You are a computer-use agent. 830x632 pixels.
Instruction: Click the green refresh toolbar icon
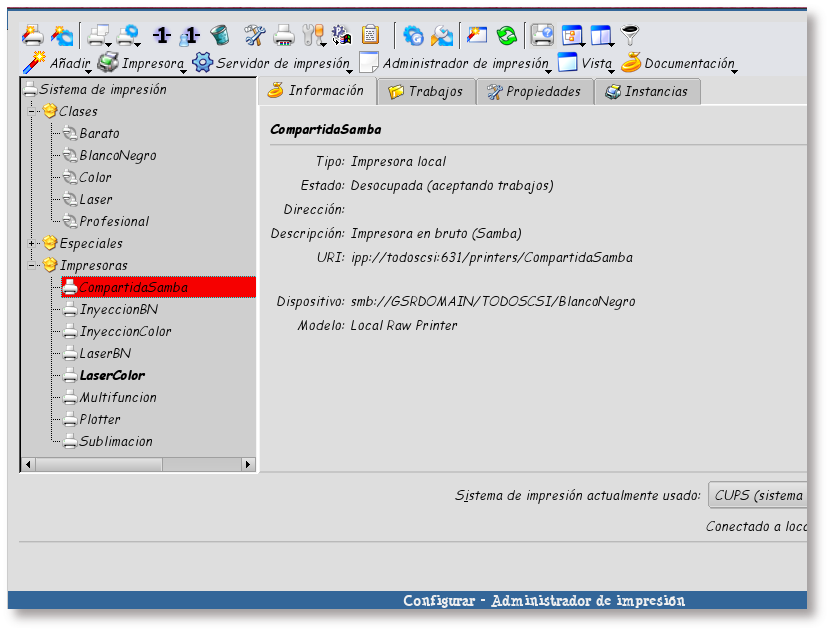point(507,36)
